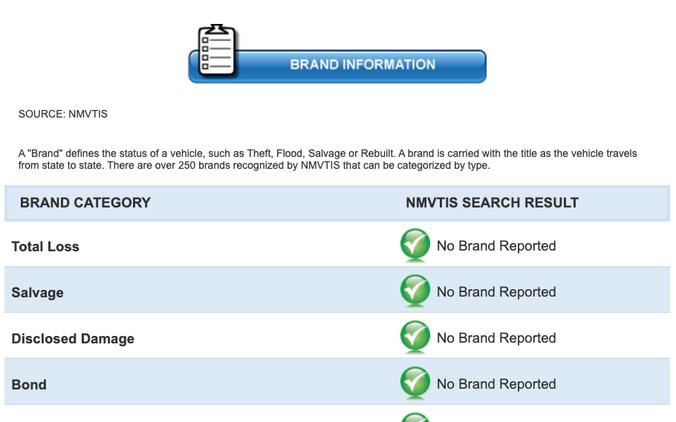Click No Brand Reported in Total Loss row
Image resolution: width=676 pixels, height=422 pixels.
[x=496, y=246]
